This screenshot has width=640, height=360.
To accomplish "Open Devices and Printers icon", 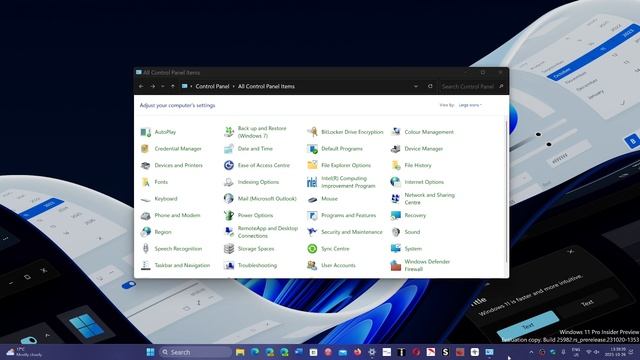I will coord(146,165).
